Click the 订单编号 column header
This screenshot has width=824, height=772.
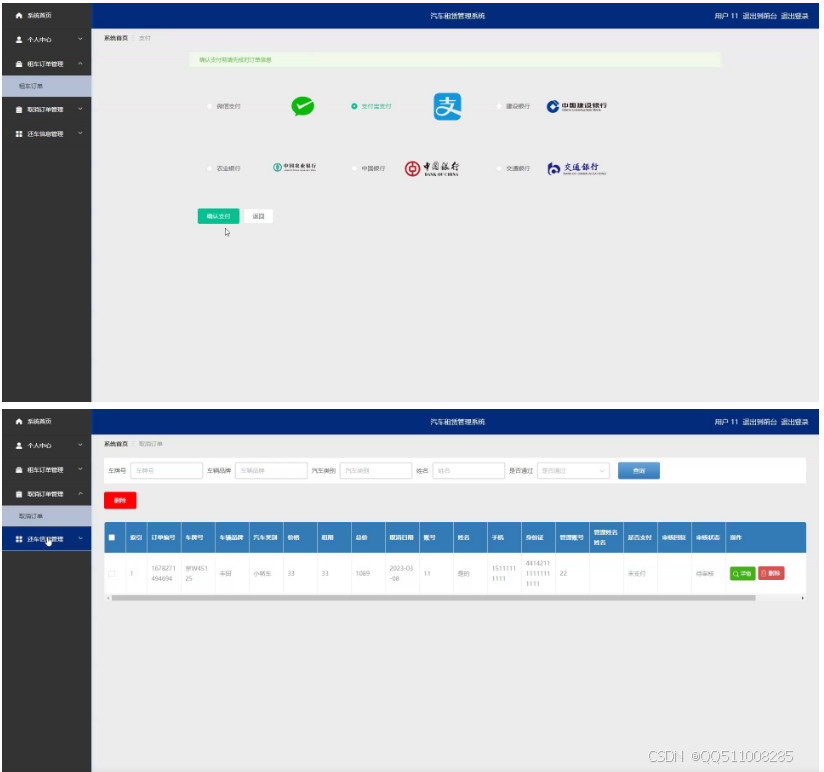point(163,538)
